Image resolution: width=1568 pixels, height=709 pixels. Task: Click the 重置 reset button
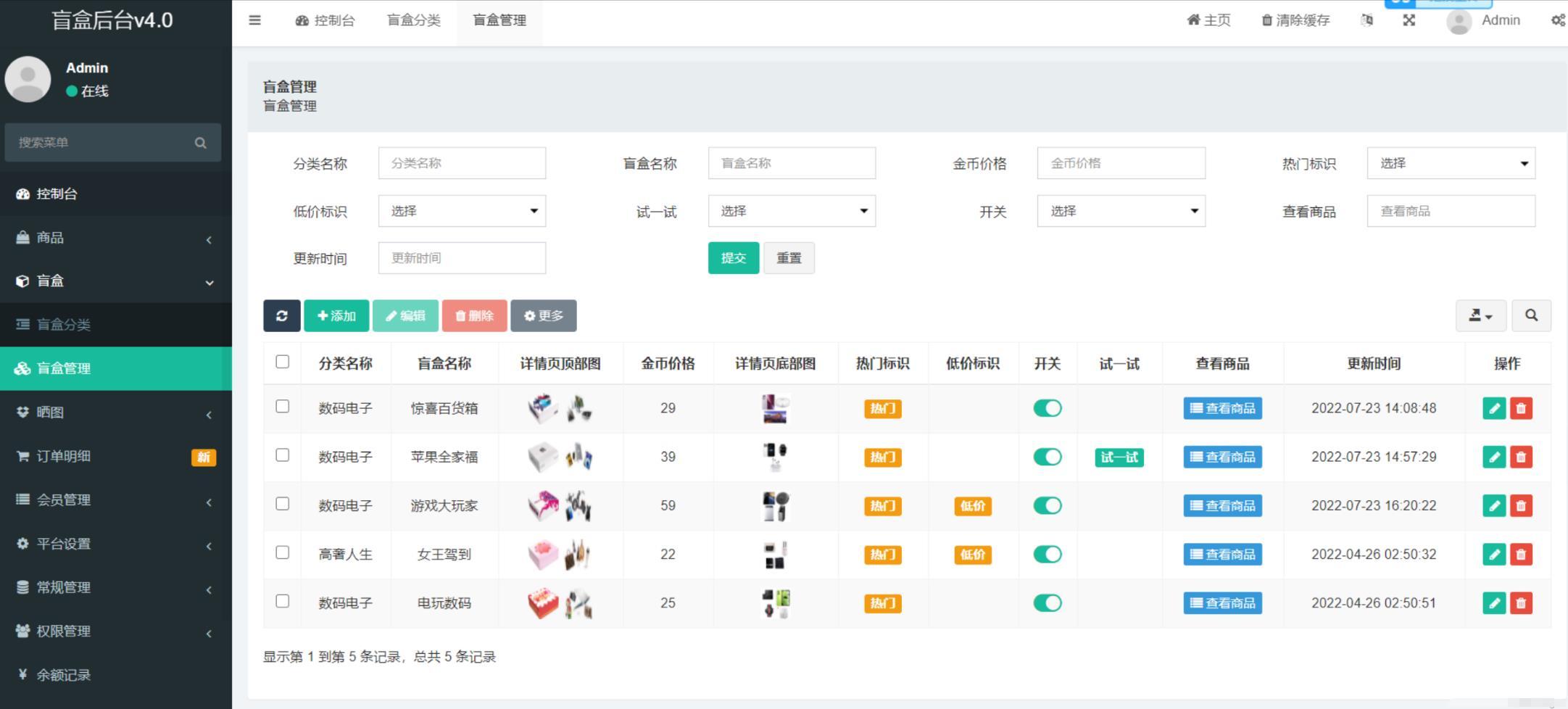[x=789, y=258]
